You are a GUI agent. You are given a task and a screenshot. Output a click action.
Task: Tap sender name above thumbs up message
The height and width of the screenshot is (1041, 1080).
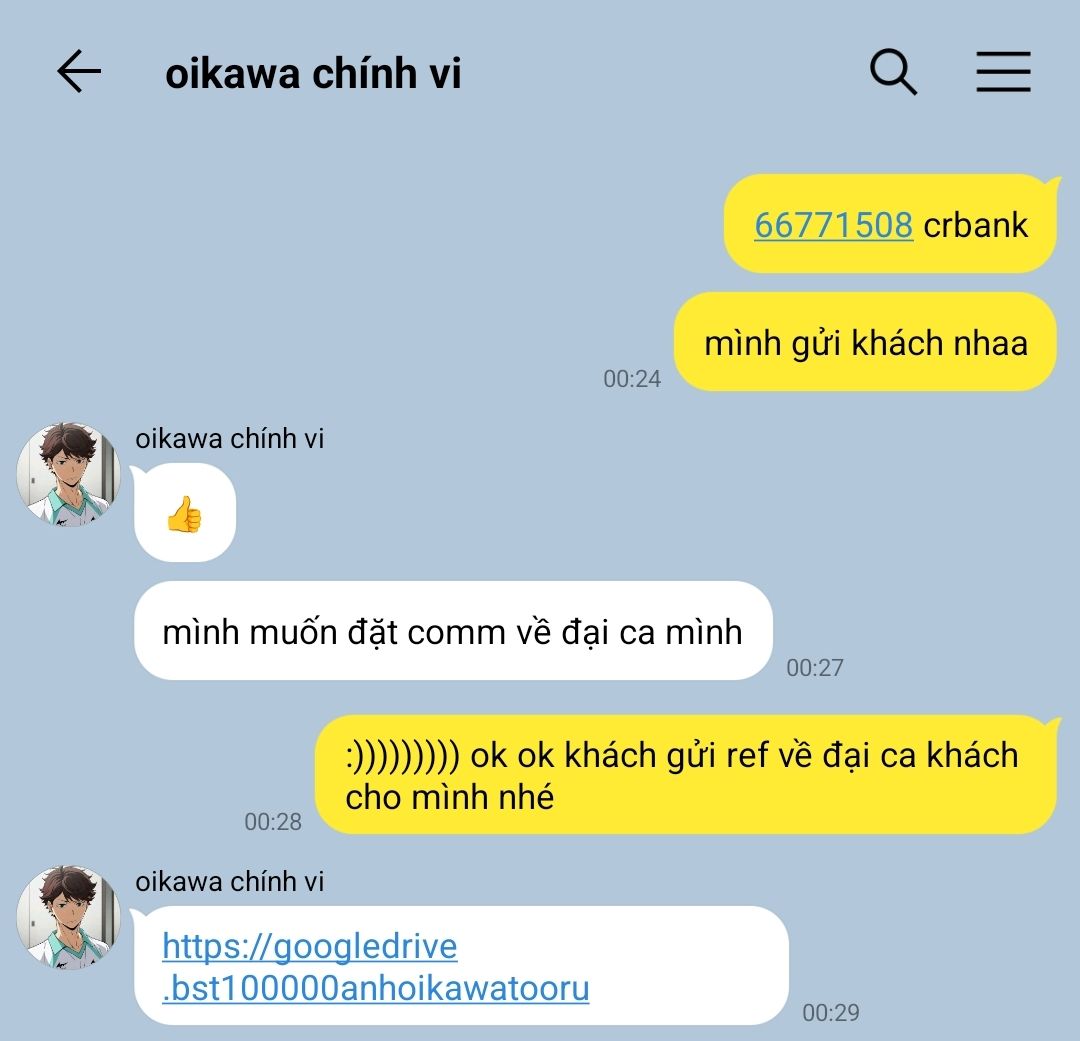tap(229, 439)
